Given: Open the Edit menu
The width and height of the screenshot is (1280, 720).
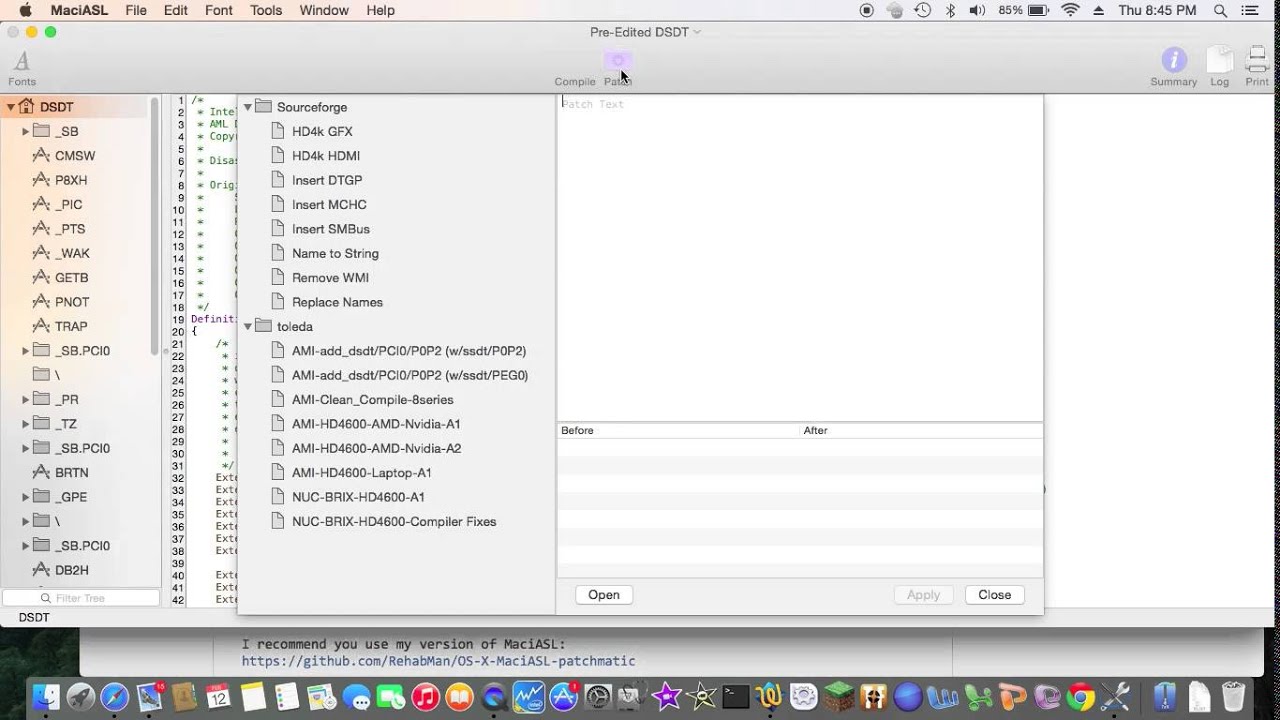Looking at the screenshot, I should [x=176, y=10].
